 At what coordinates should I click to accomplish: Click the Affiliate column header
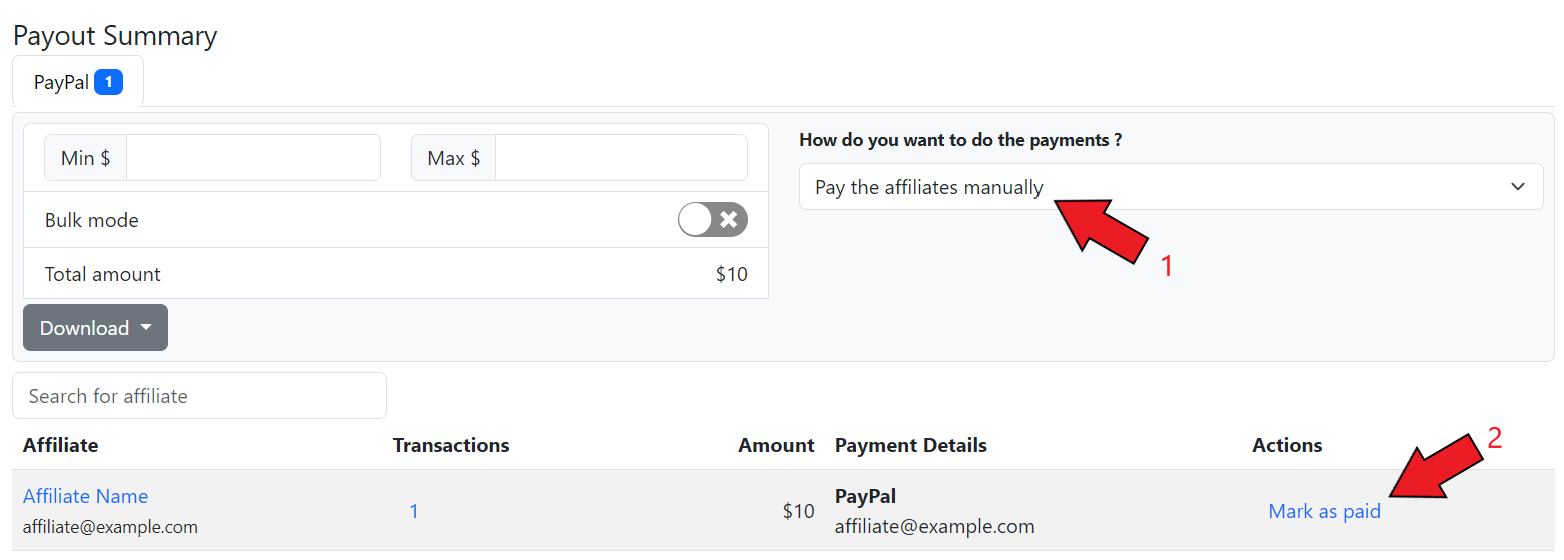[x=60, y=445]
